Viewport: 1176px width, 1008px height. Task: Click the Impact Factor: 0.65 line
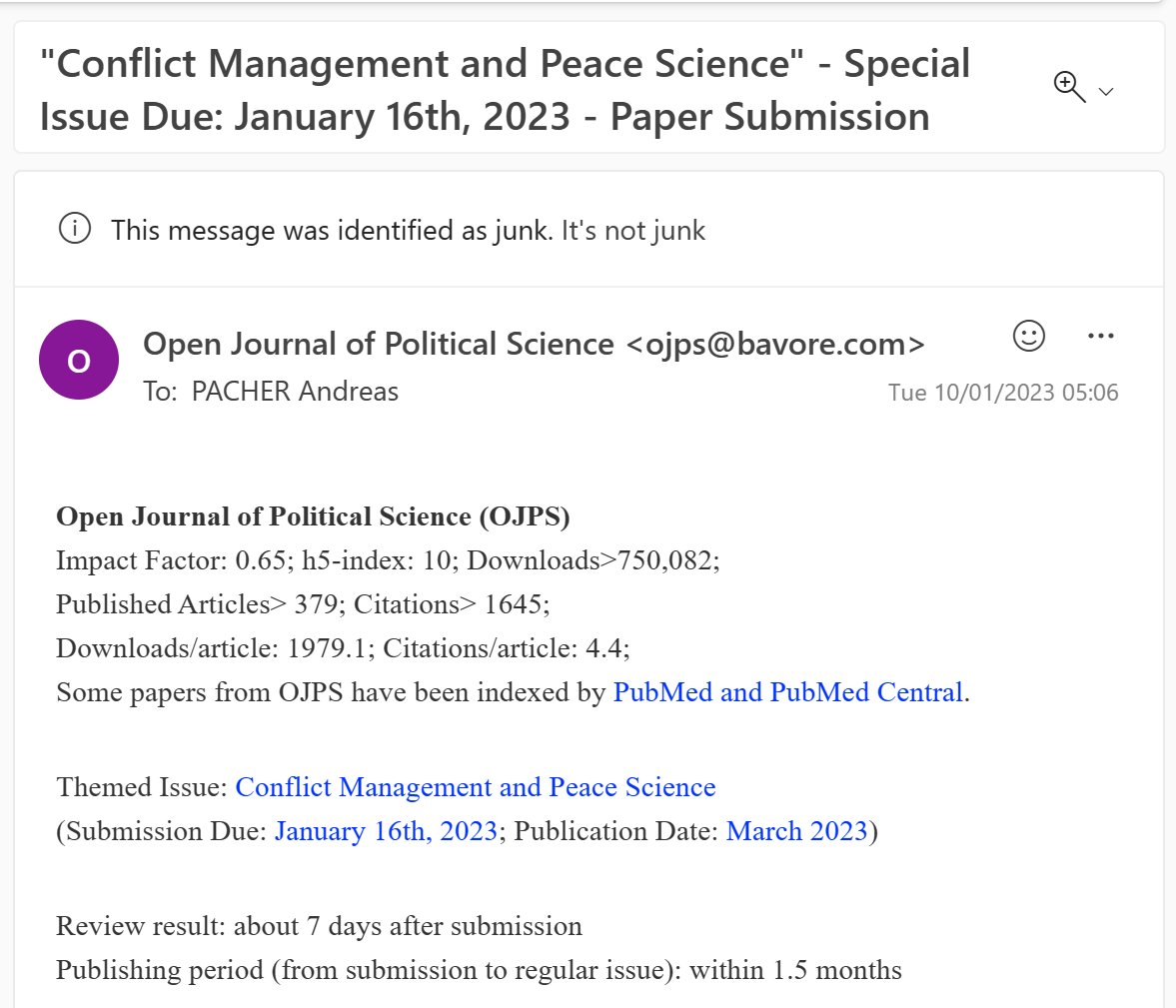(x=388, y=560)
